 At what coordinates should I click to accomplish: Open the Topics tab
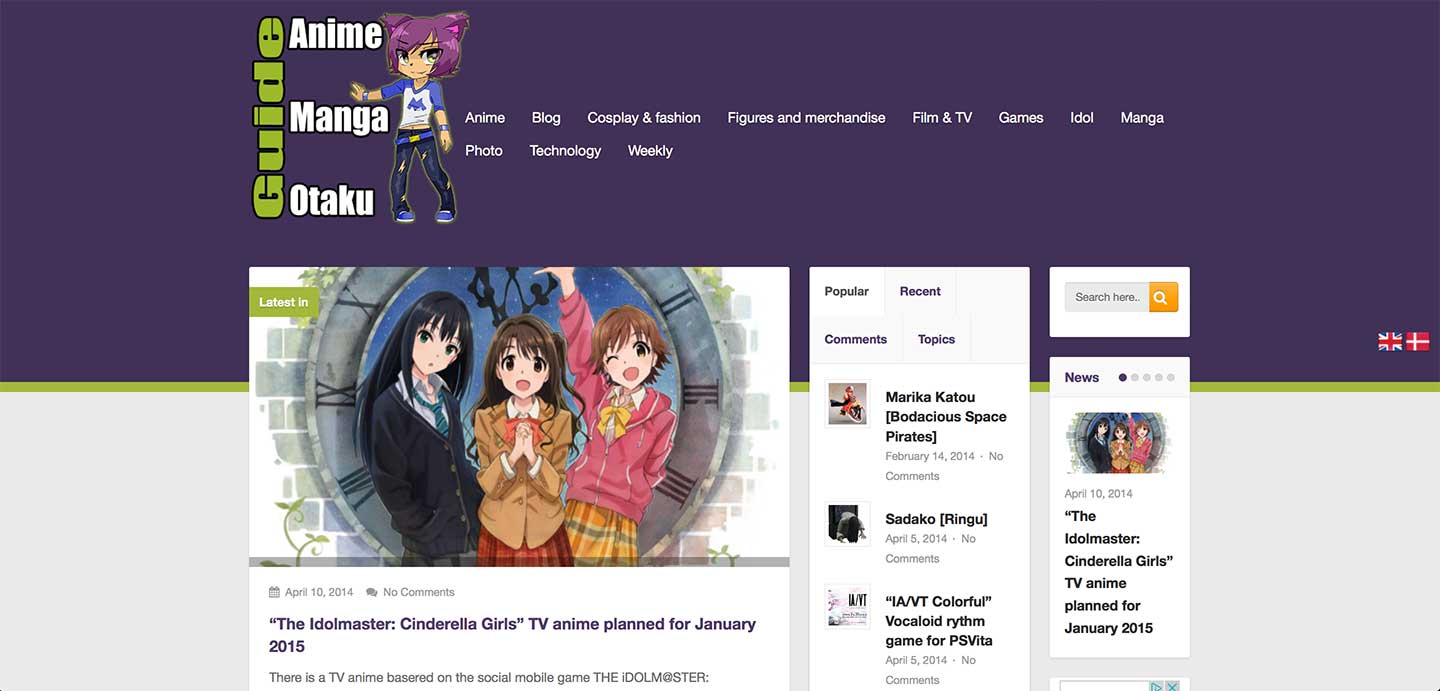(936, 339)
